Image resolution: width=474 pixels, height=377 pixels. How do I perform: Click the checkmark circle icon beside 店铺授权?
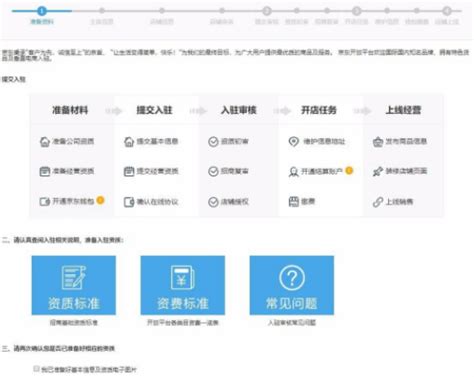[213, 202]
